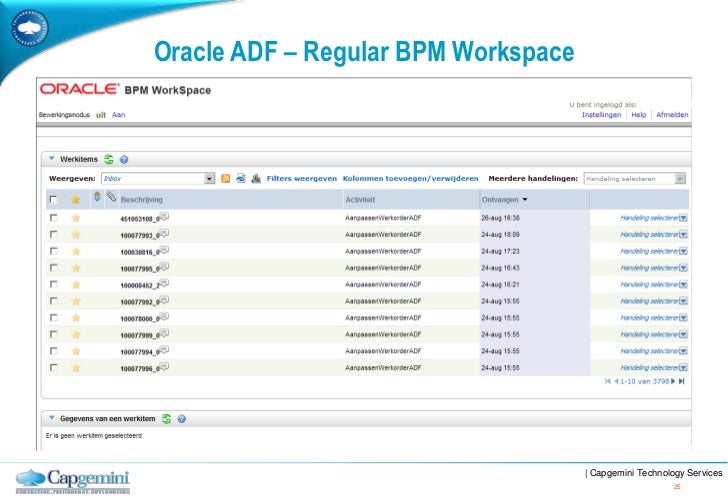Go to the next page of results
This screenshot has height=504, width=728.
(673, 381)
